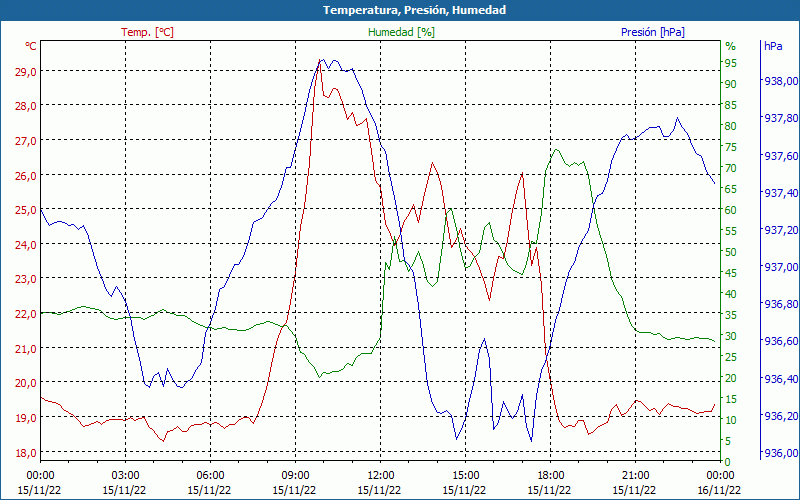Click the 70 humidity axis value
Viewport: 800px width, 500px height.
click(731, 168)
